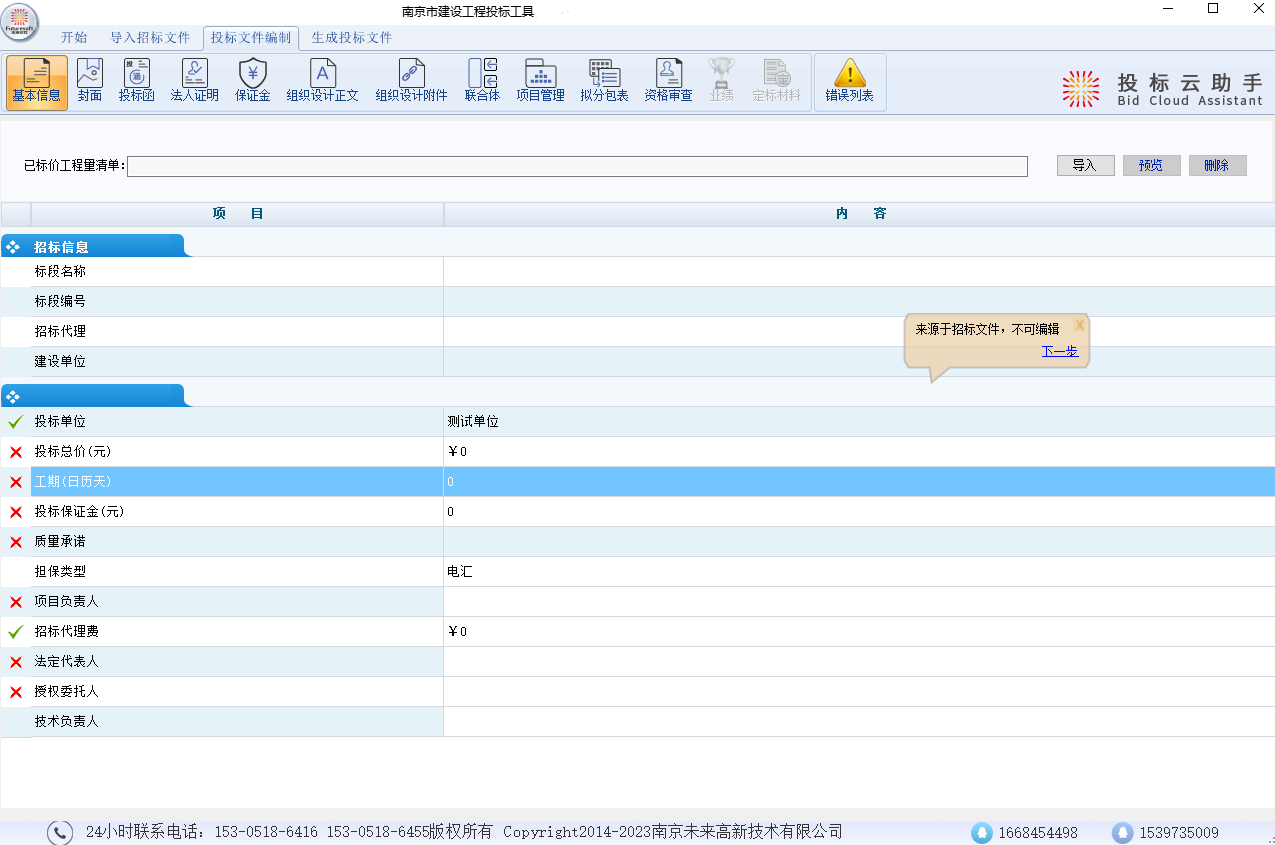Open the 错误列表 error list warning icon
Screen dimensions: 1275x845
850,82
